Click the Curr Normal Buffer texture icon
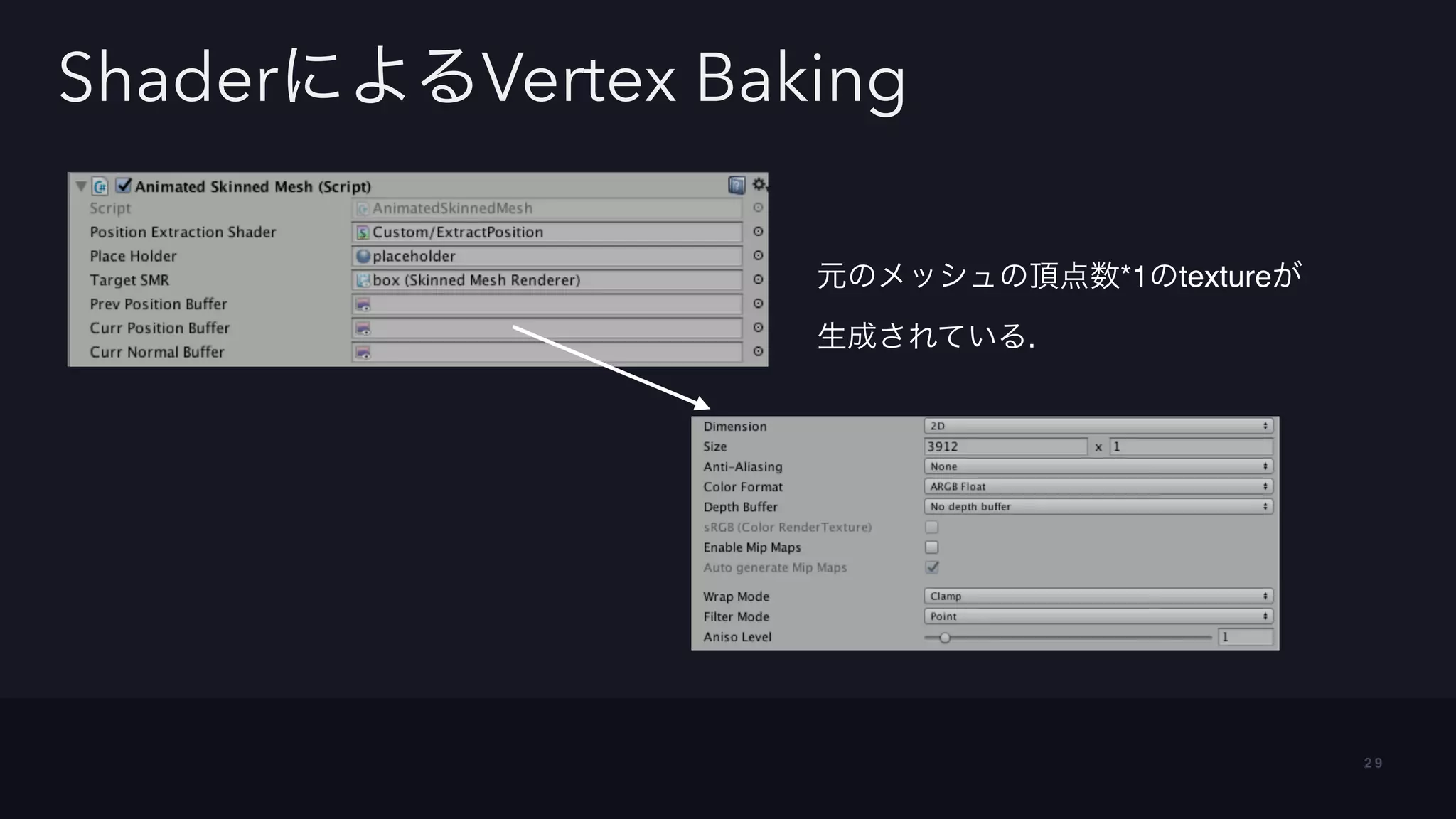1456x819 pixels. (363, 353)
